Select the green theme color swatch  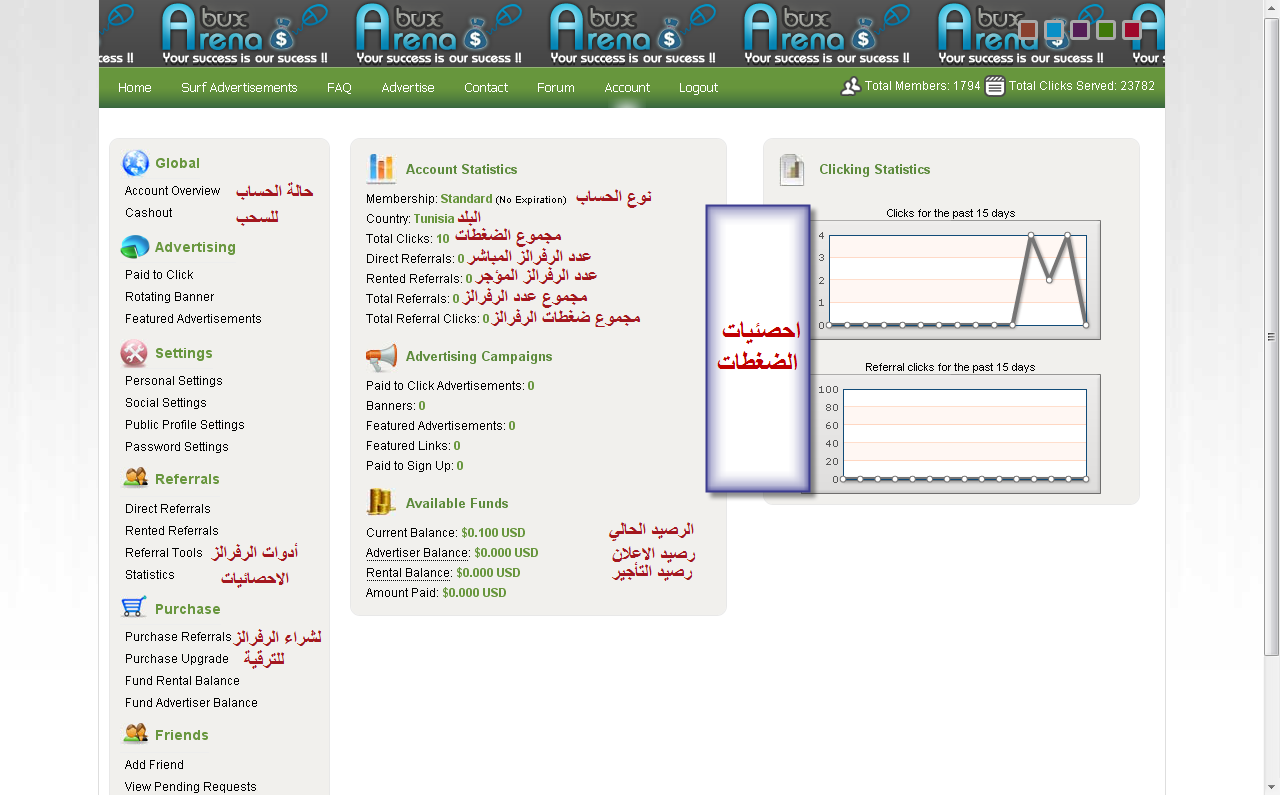[x=1106, y=30]
